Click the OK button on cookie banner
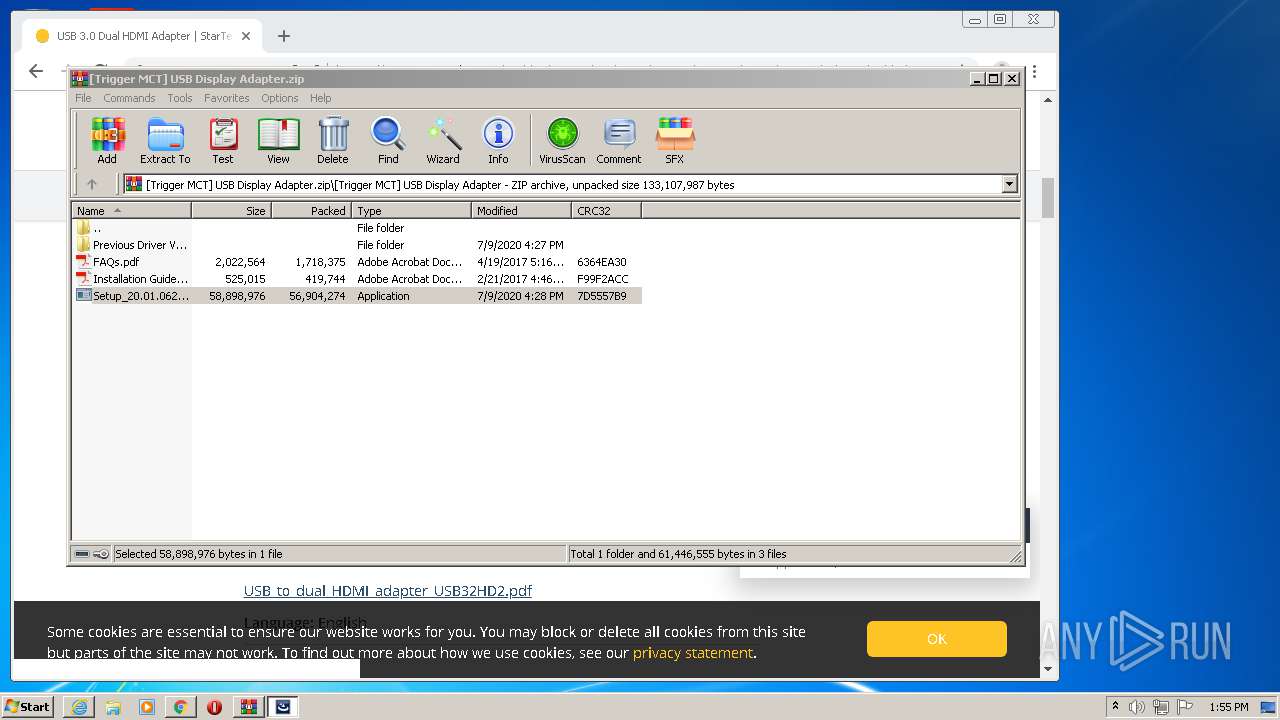Image resolution: width=1280 pixels, height=720 pixels. tap(937, 639)
